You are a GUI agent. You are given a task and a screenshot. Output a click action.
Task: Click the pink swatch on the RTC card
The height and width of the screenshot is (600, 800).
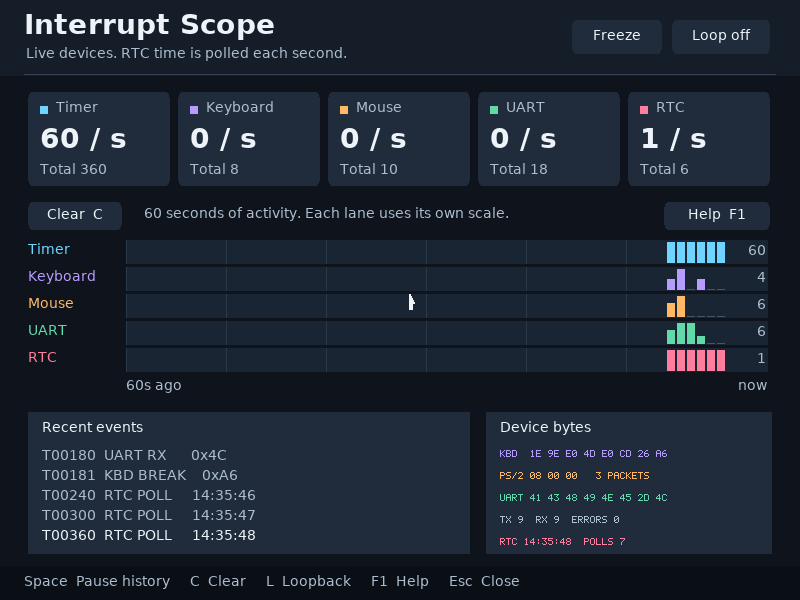[x=644, y=110]
